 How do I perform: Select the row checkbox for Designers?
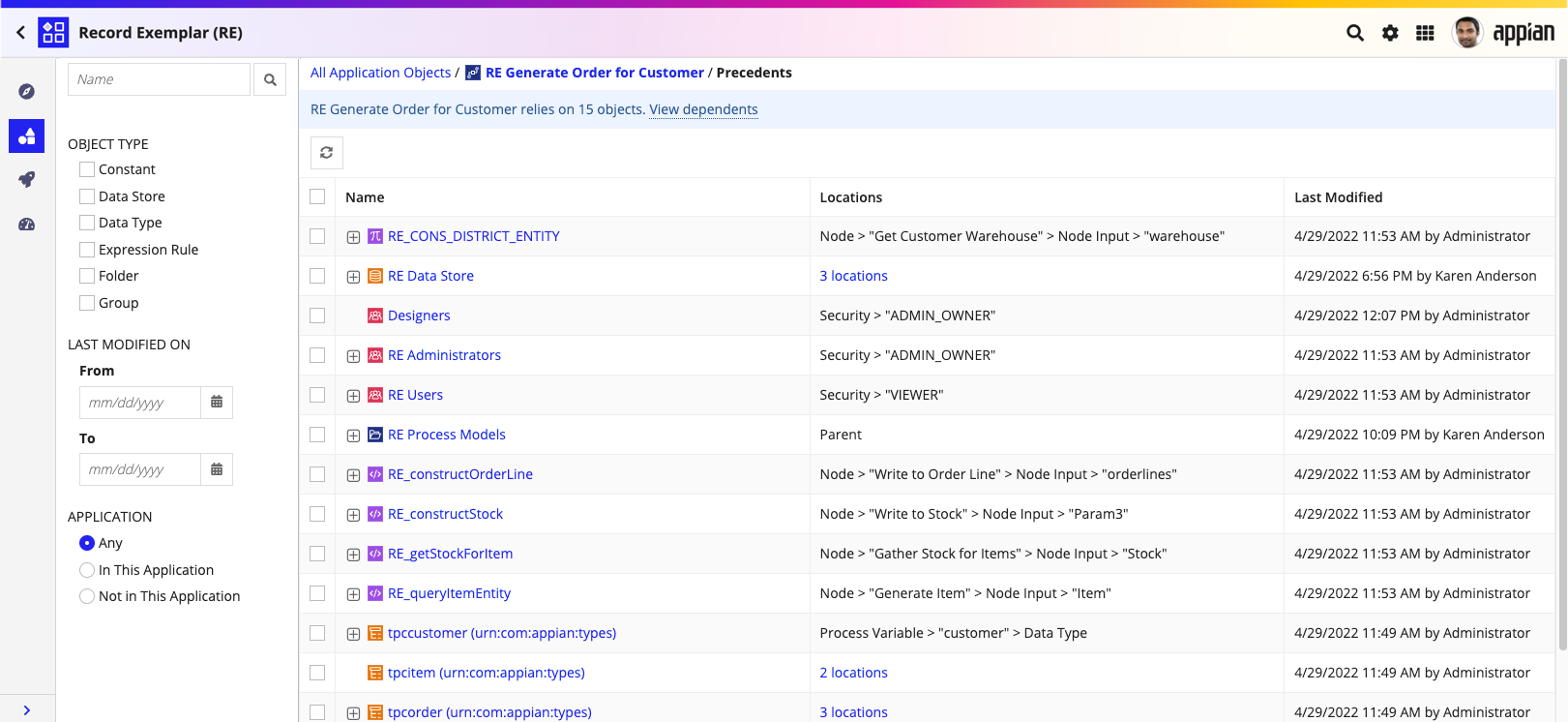(x=317, y=316)
